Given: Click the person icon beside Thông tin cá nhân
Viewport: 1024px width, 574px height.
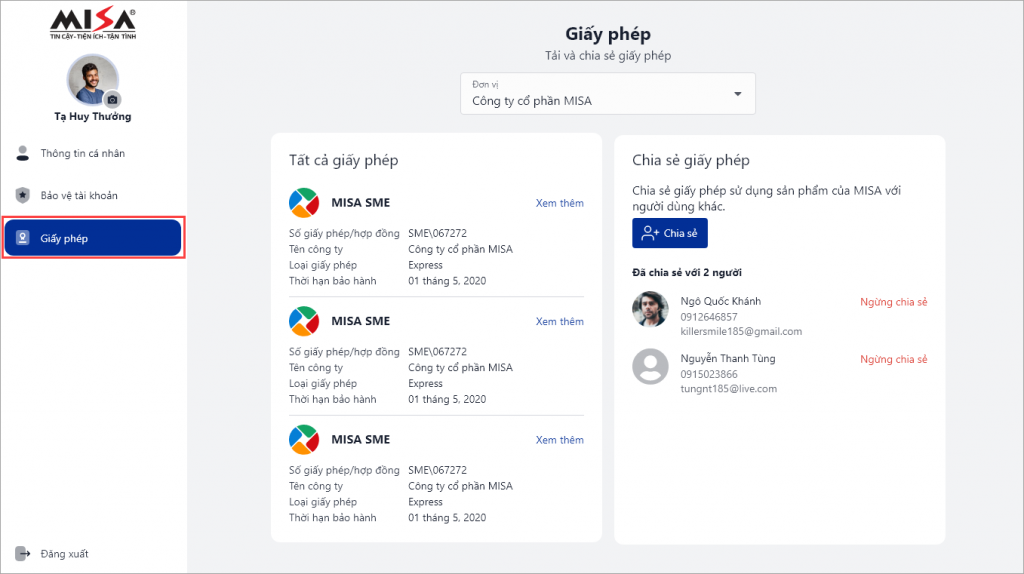Looking at the screenshot, I should pos(23,153).
